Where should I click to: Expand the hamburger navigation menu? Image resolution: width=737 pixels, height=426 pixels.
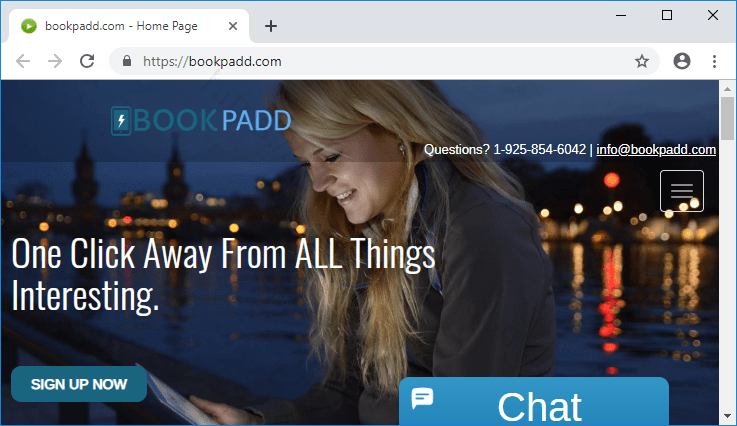tap(682, 190)
